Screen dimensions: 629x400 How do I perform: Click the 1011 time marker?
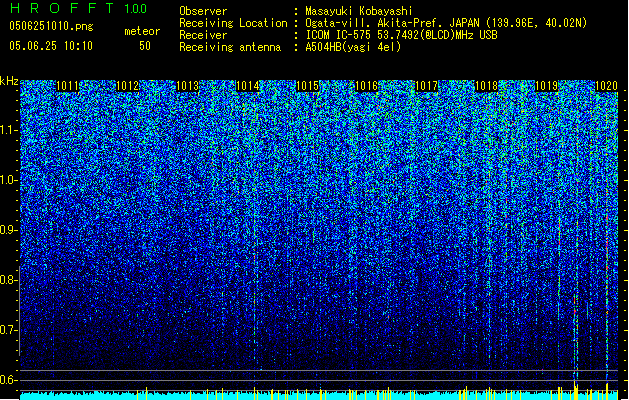click(67, 86)
